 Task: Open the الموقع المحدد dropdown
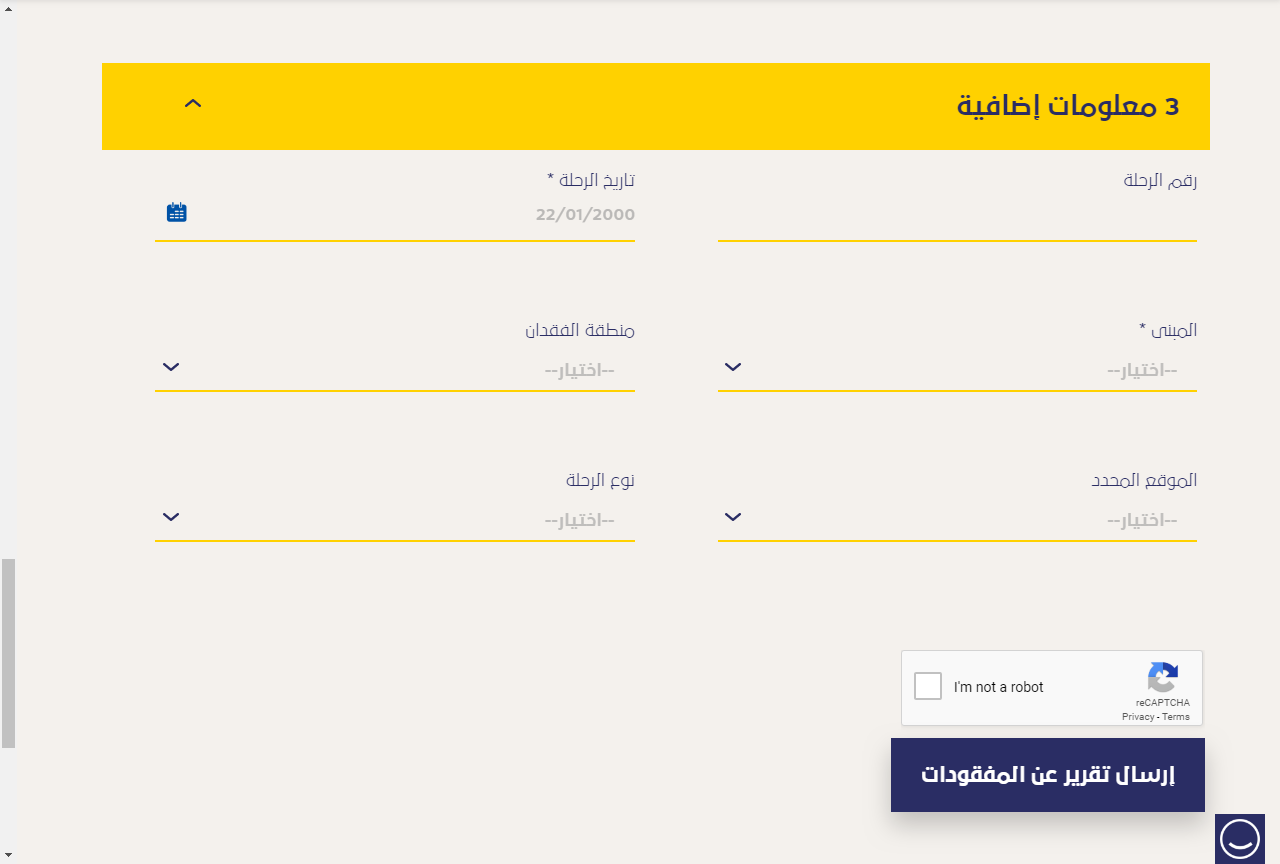[957, 520]
